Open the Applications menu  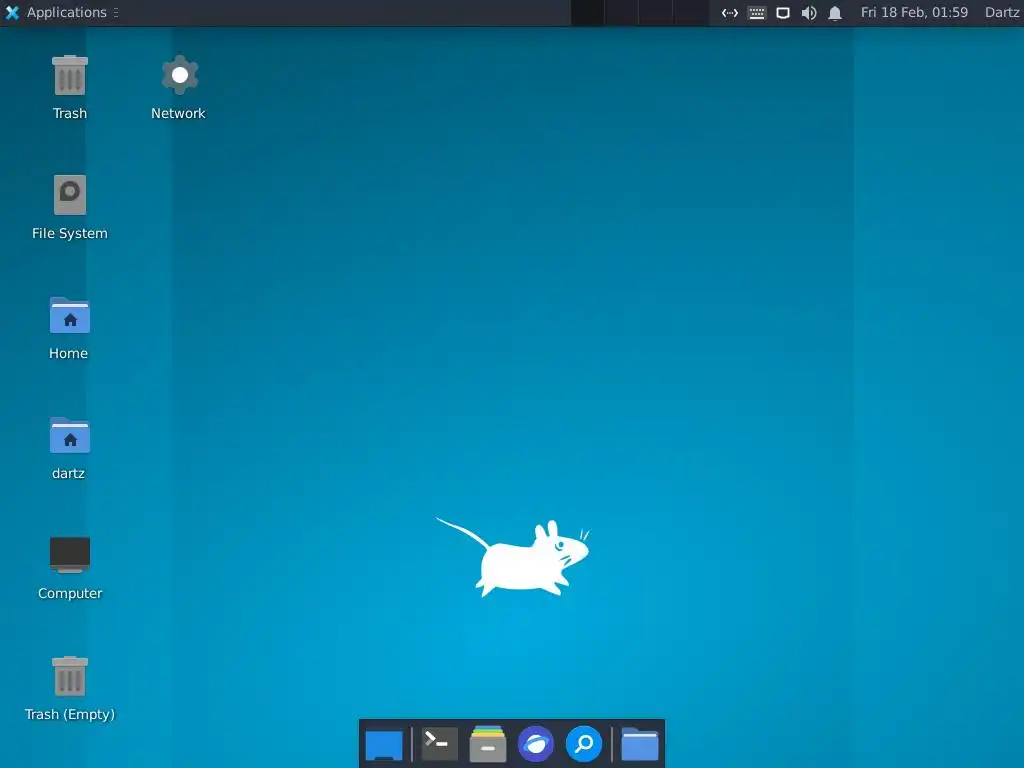pyautogui.click(x=66, y=12)
